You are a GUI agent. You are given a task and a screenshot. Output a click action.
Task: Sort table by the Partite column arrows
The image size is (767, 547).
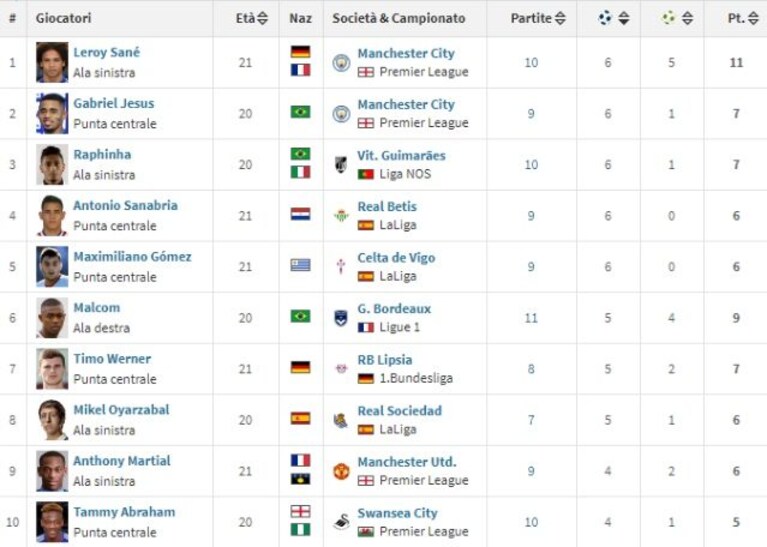coord(561,19)
